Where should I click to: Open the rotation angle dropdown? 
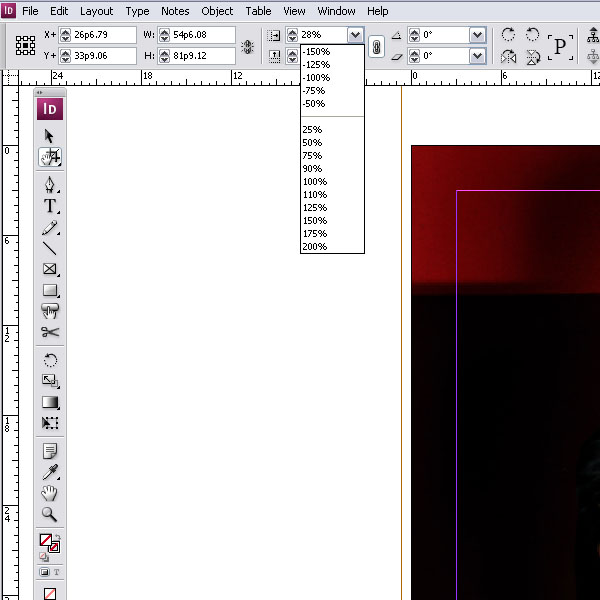point(477,35)
